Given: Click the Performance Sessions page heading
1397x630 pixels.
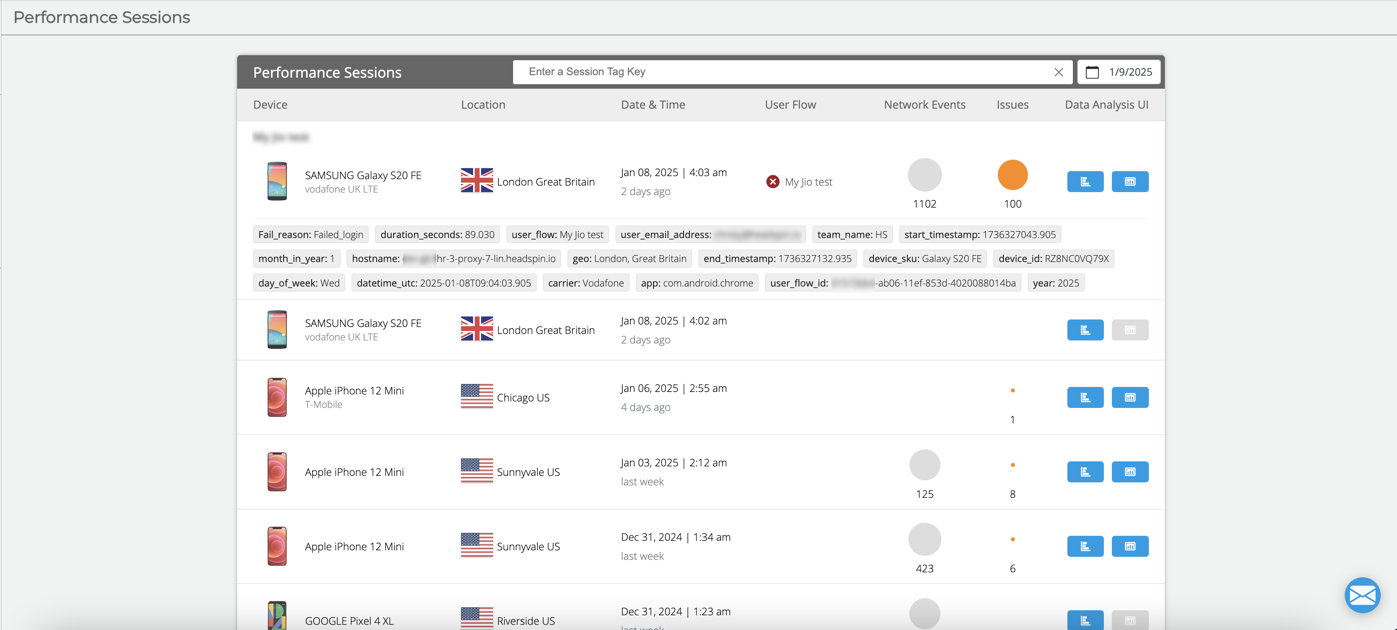Looking at the screenshot, I should 101,17.
